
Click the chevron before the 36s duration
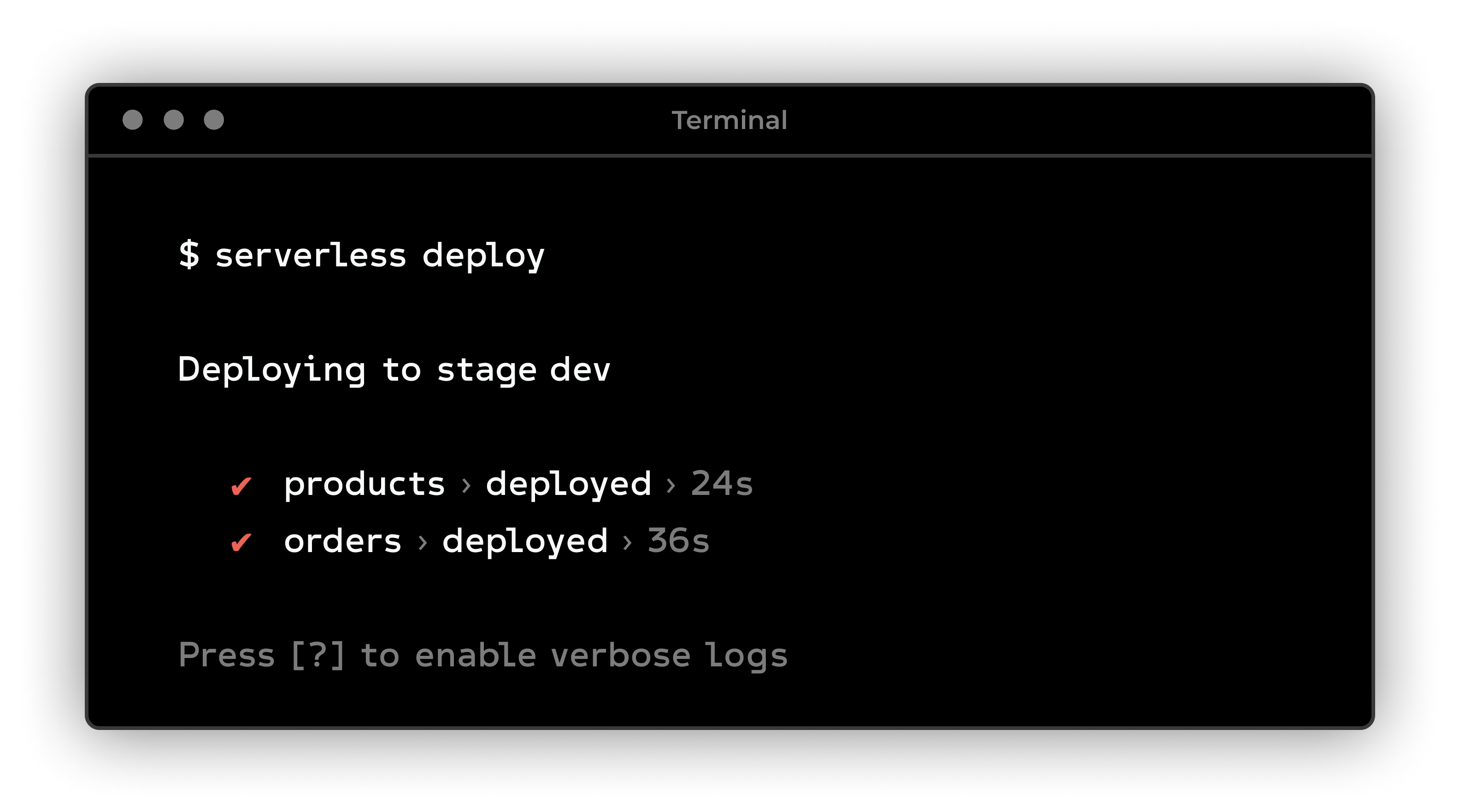(628, 542)
